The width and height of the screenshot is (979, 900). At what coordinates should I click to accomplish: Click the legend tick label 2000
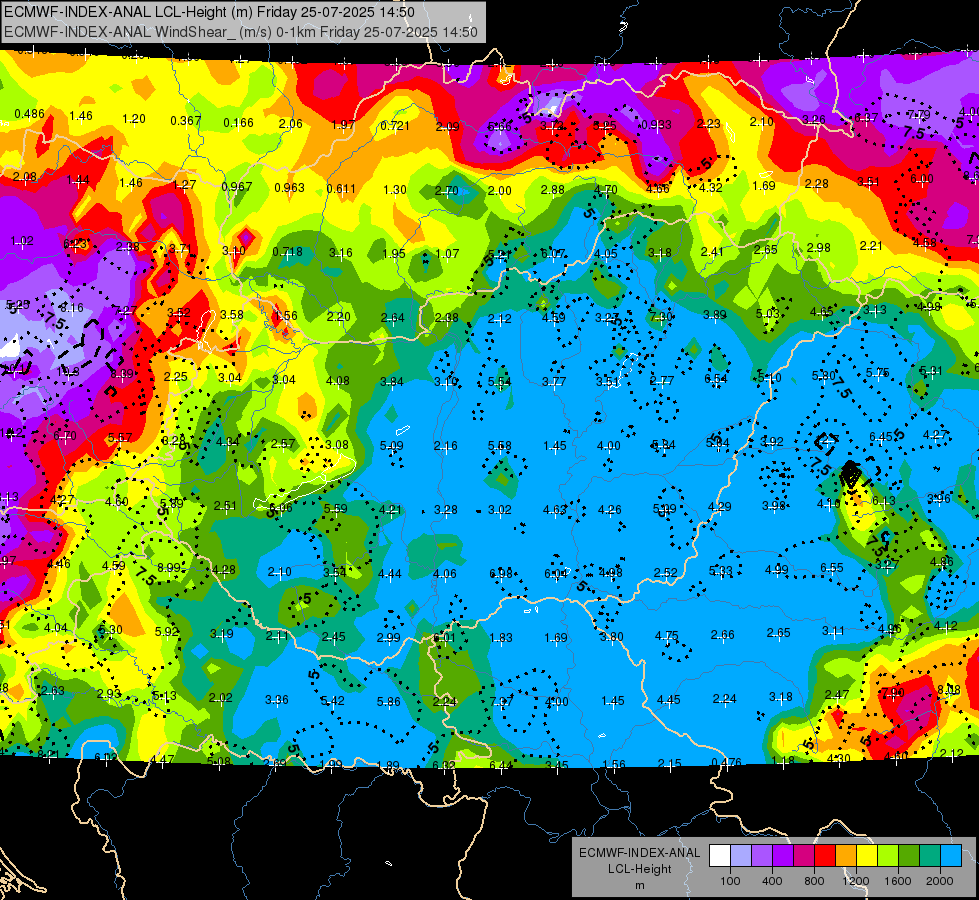tap(940, 881)
